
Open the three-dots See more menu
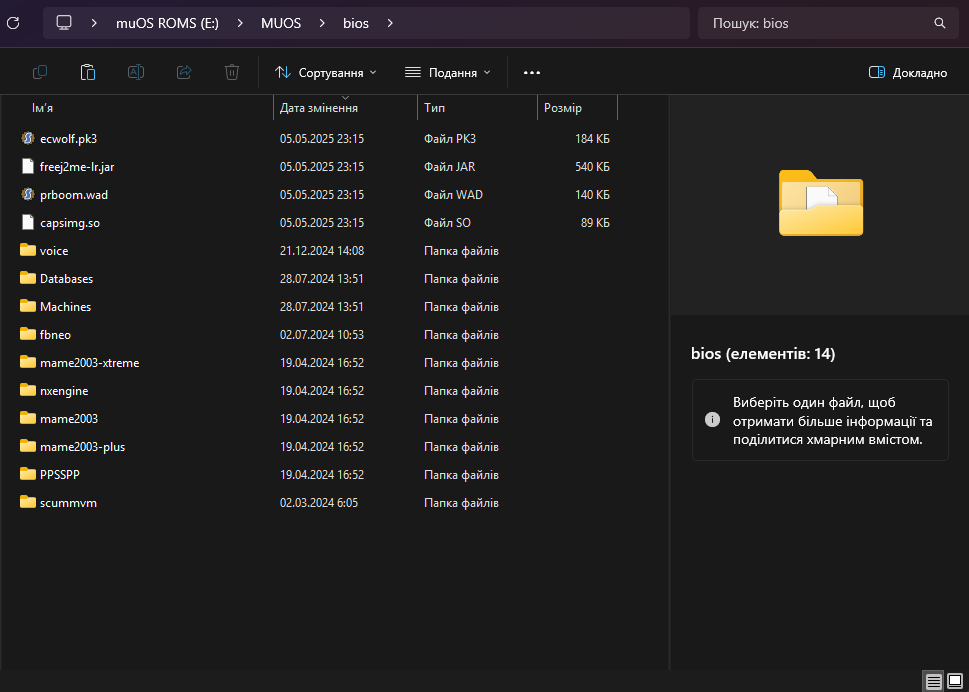coord(532,72)
